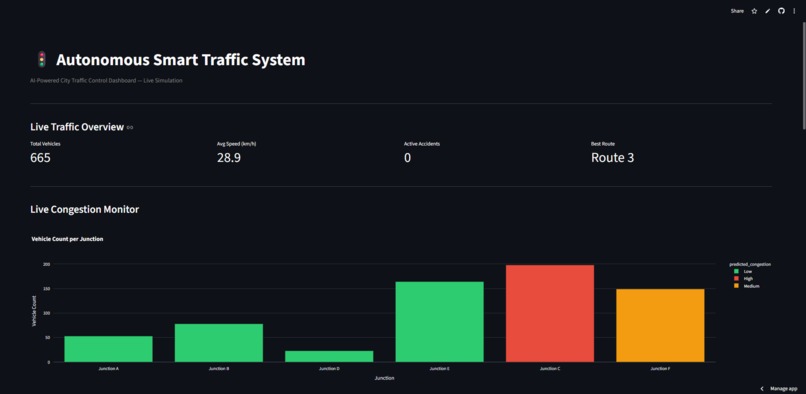806x394 pixels.
Task: Click the Avg Speed (km/h) label
Action: [x=236, y=144]
